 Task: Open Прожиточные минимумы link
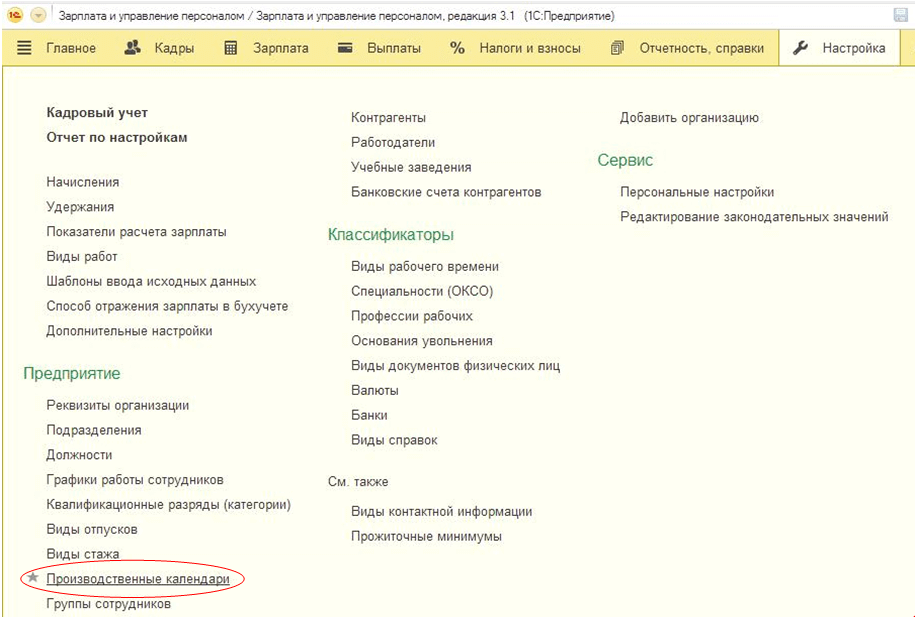(426, 536)
